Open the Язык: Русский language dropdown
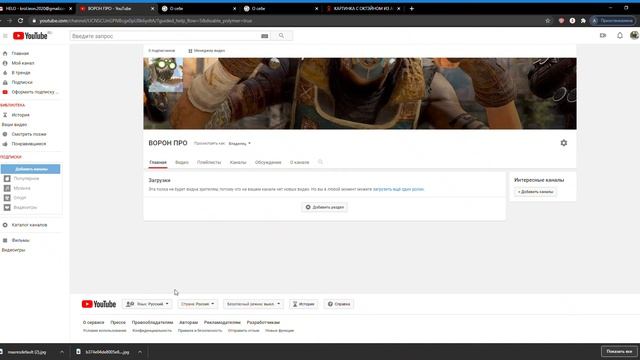This screenshot has width=640, height=360. tap(147, 304)
